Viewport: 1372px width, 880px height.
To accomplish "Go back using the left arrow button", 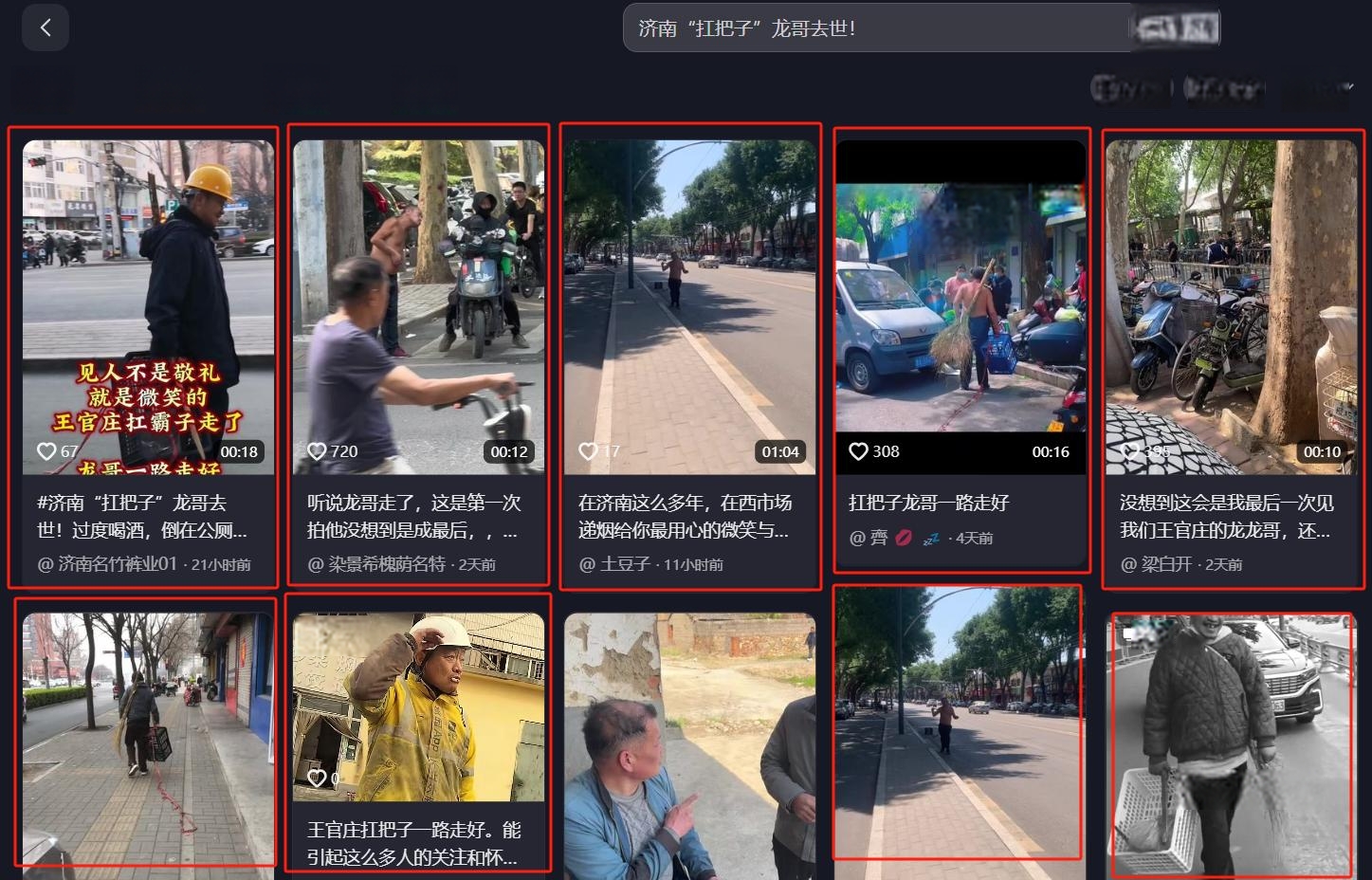I will point(46,27).
